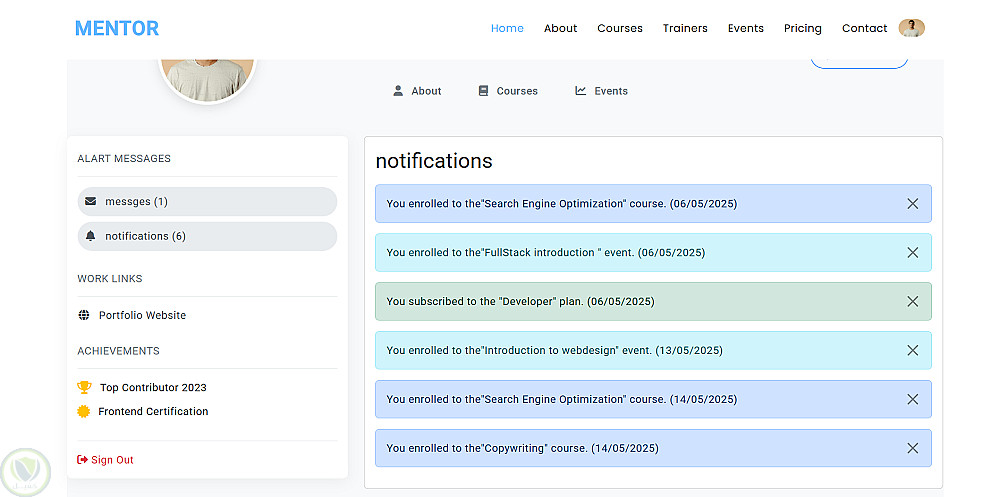The height and width of the screenshot is (497, 1000).
Task: Click the Frontend Certification badge icon
Action: click(x=84, y=411)
